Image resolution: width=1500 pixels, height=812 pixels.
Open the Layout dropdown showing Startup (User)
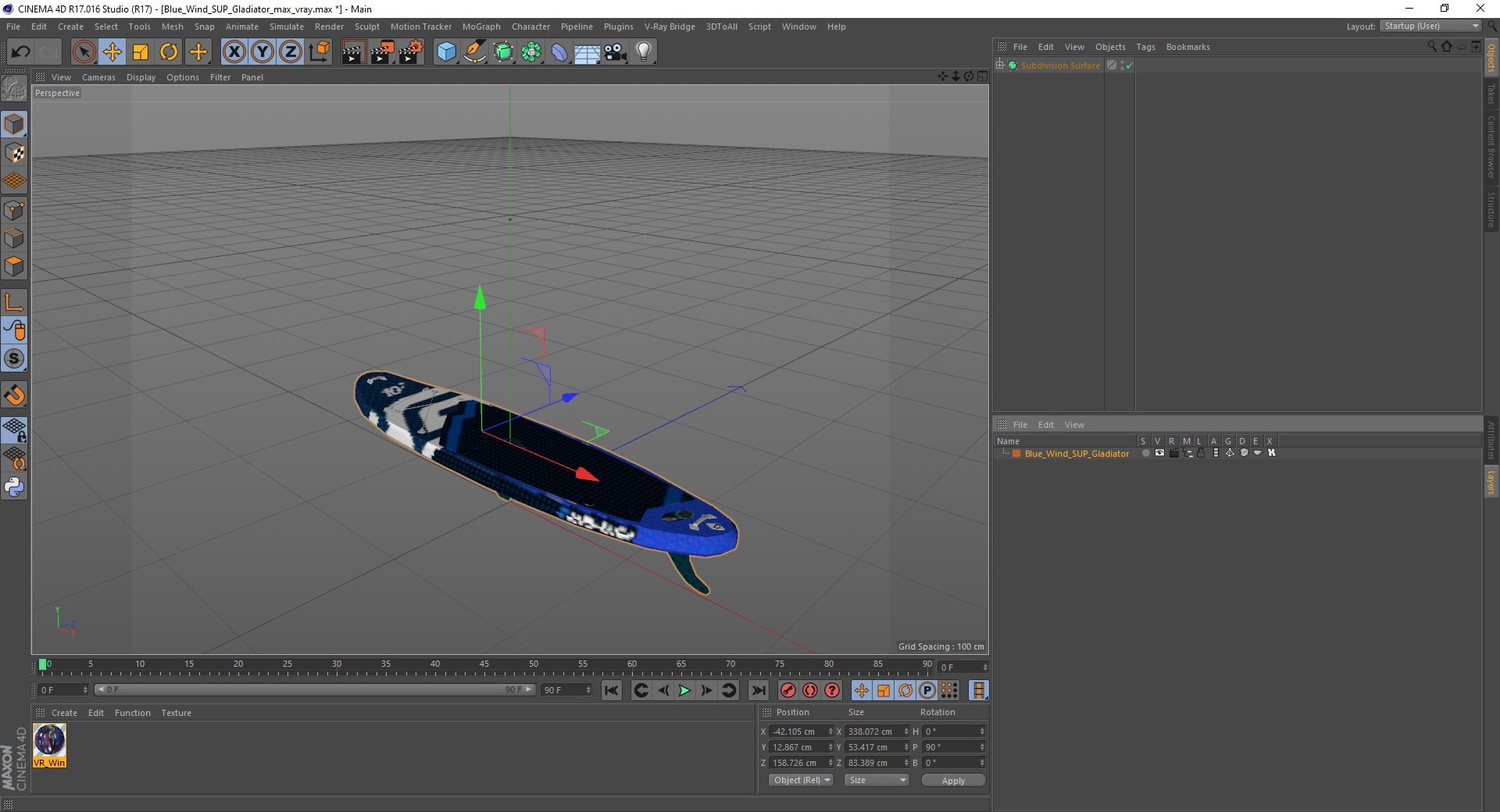pos(1430,26)
